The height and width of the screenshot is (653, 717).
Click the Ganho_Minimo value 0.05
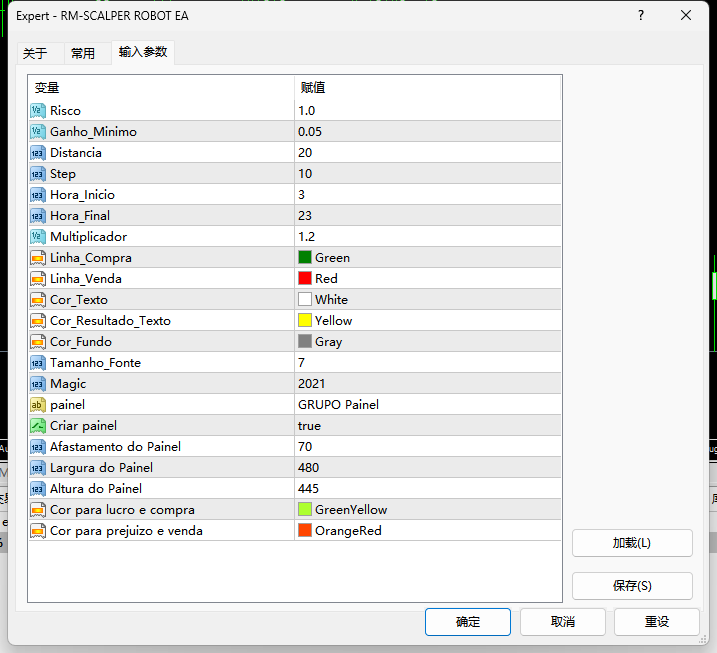click(x=310, y=132)
